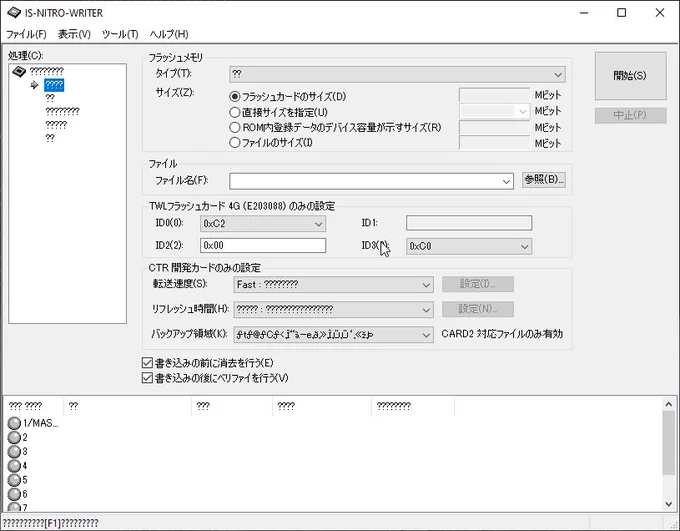Click 設定(N)... button beside refresh time
This screenshot has width=680, height=531.
[x=478, y=309]
